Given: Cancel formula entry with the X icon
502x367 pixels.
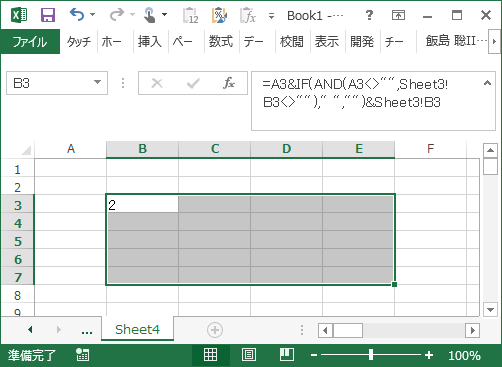Looking at the screenshot, I should pyautogui.click(x=157, y=83).
